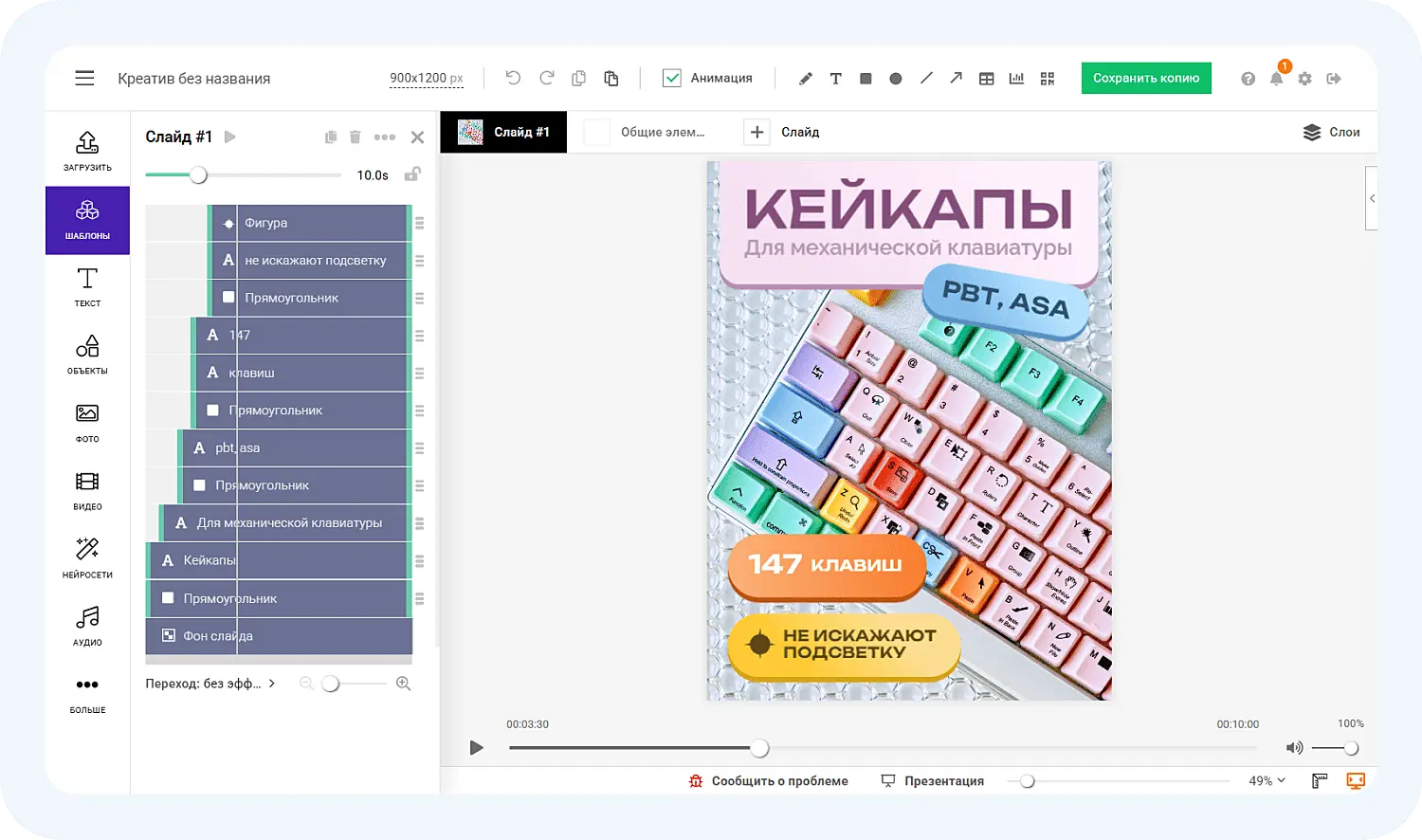Toggle the Анимация checkbox
This screenshot has width=1422, height=840.
click(x=673, y=78)
